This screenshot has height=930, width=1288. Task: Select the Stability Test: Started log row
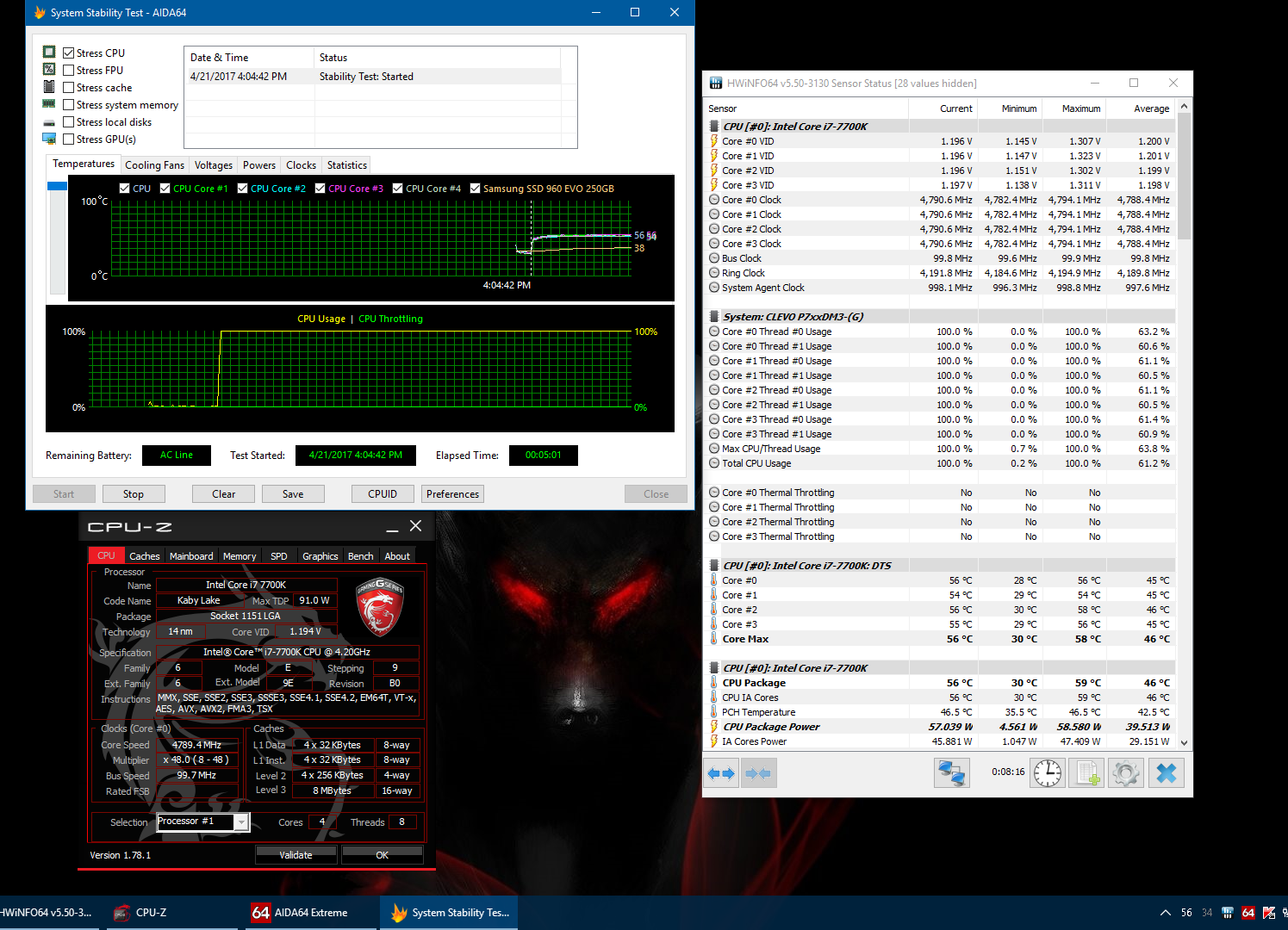coord(374,77)
